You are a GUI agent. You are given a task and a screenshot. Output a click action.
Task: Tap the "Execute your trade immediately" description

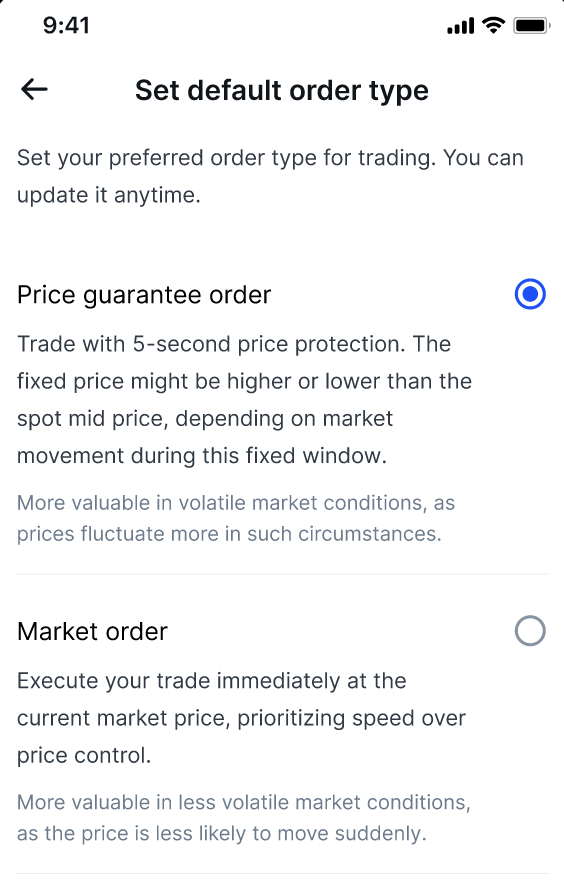point(242,718)
